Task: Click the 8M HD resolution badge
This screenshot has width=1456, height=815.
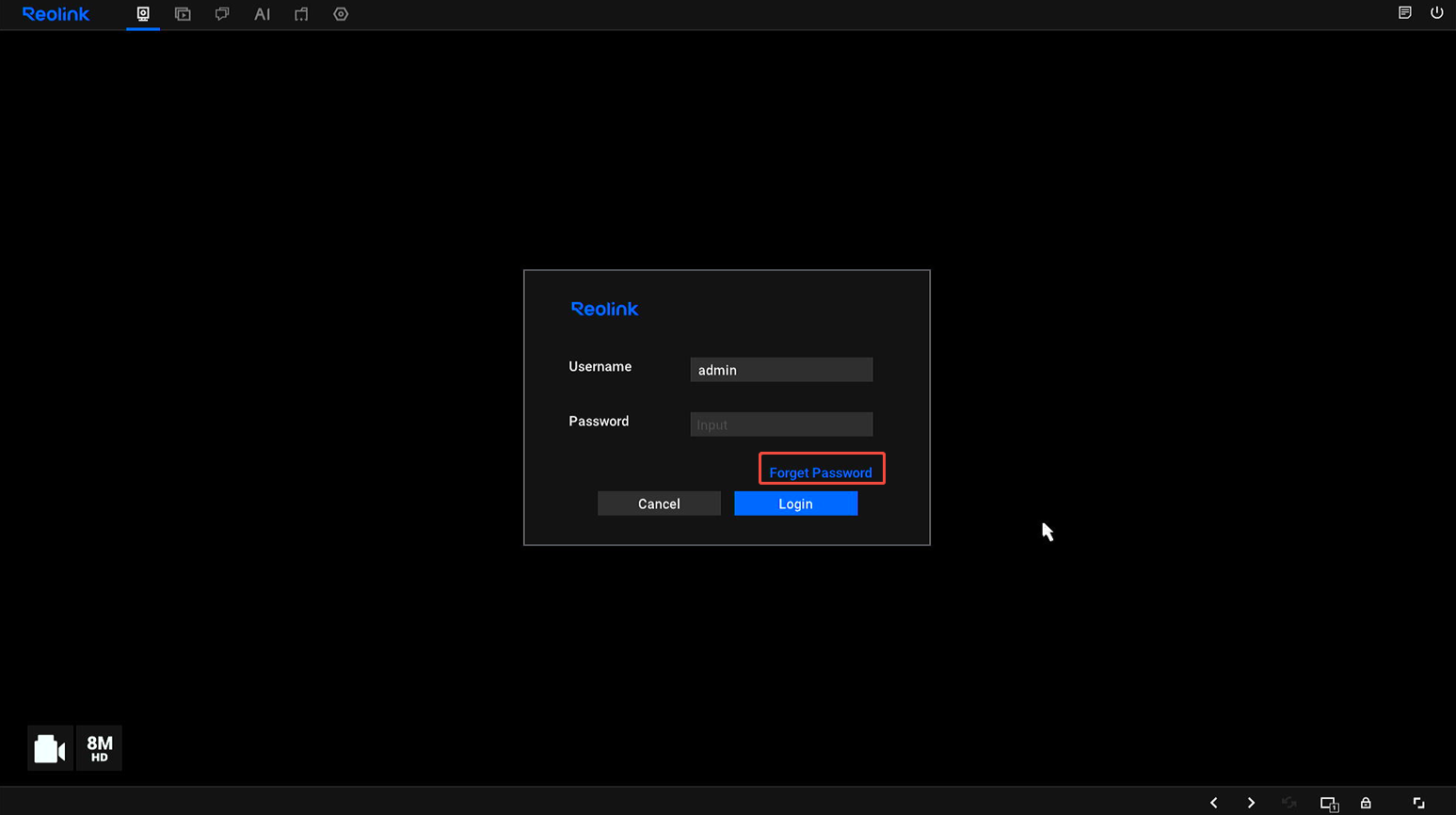Action: pos(99,748)
